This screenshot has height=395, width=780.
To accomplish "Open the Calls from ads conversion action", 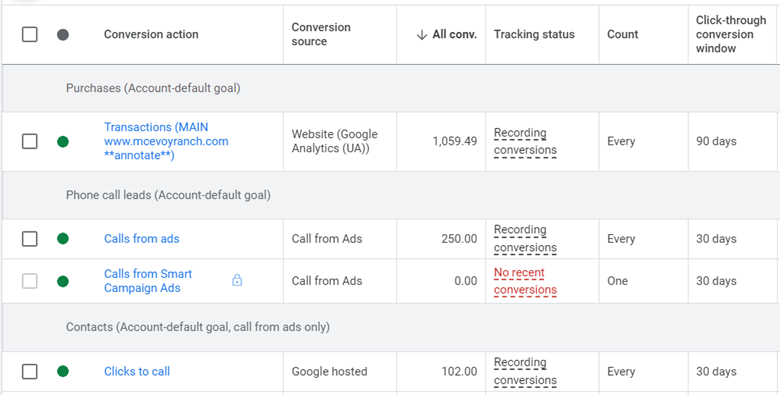I will click(x=142, y=239).
